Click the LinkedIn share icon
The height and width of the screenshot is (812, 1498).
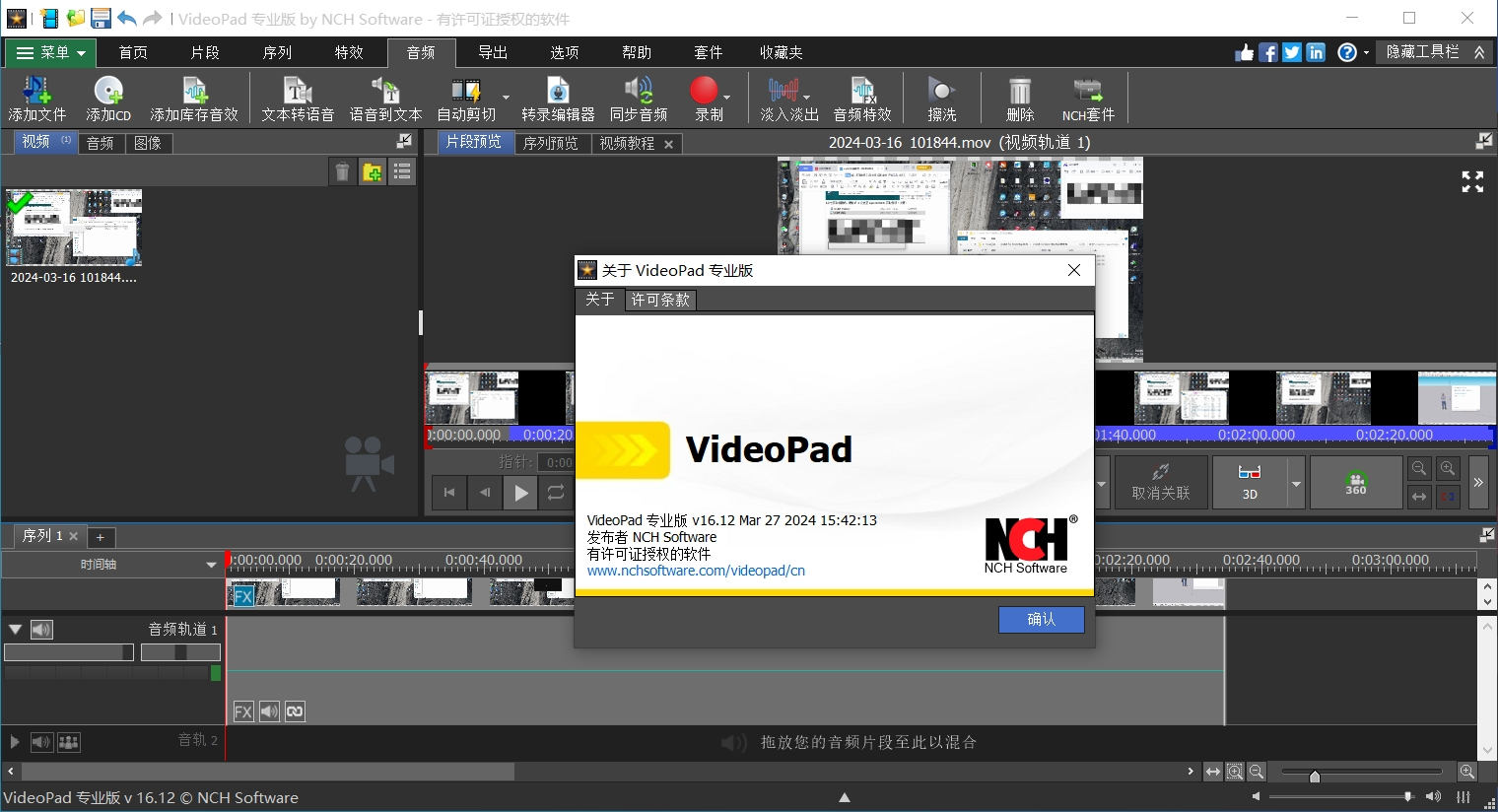1316,53
